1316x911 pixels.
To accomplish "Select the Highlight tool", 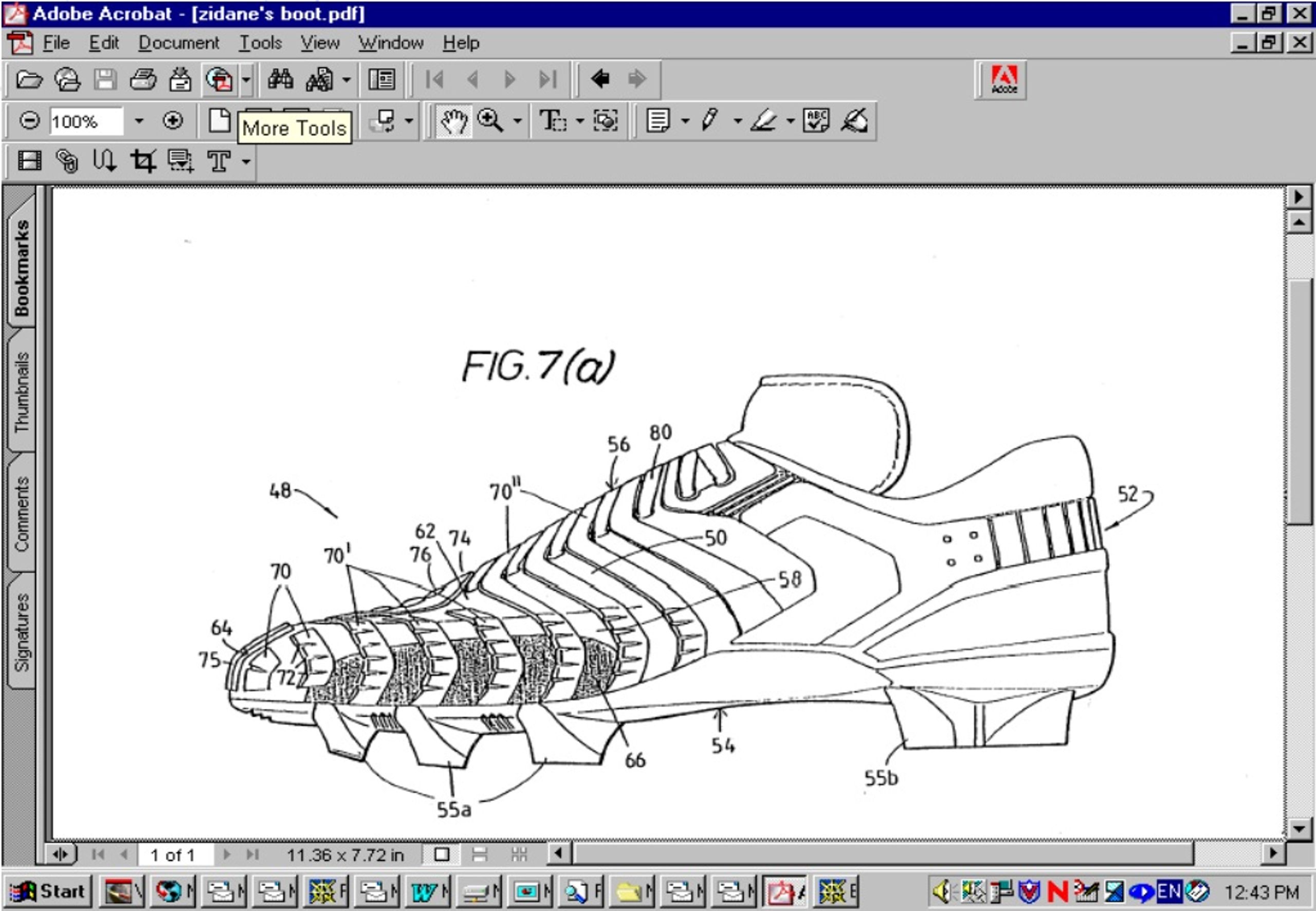I will click(763, 120).
